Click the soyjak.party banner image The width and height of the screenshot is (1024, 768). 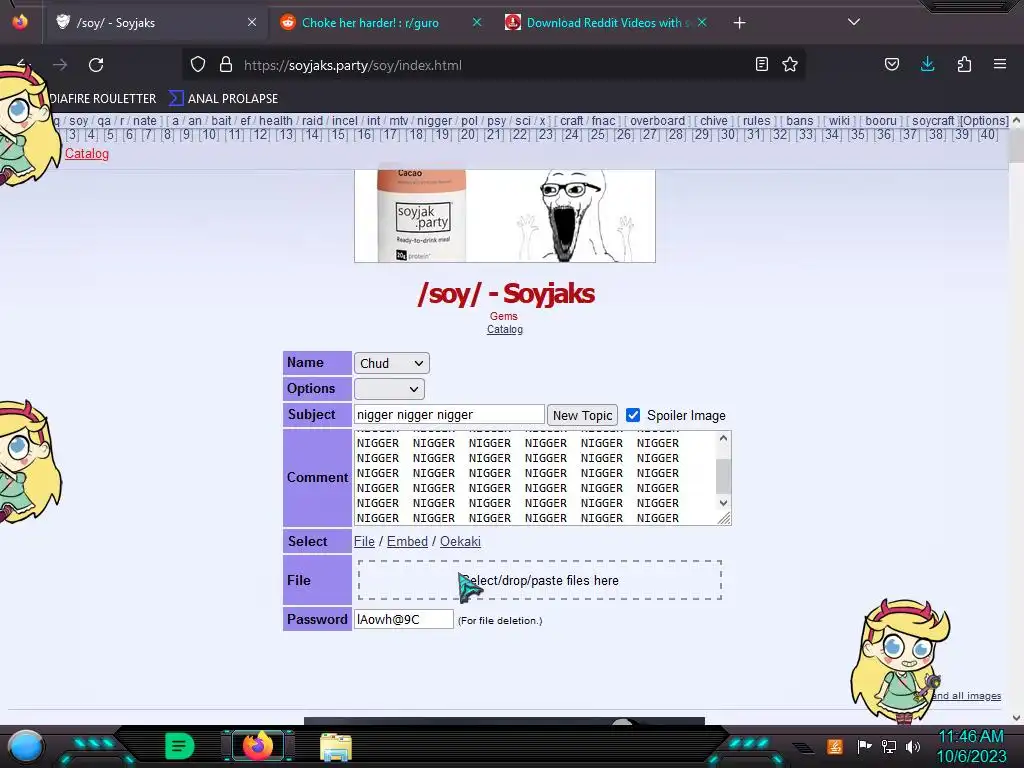tap(505, 216)
